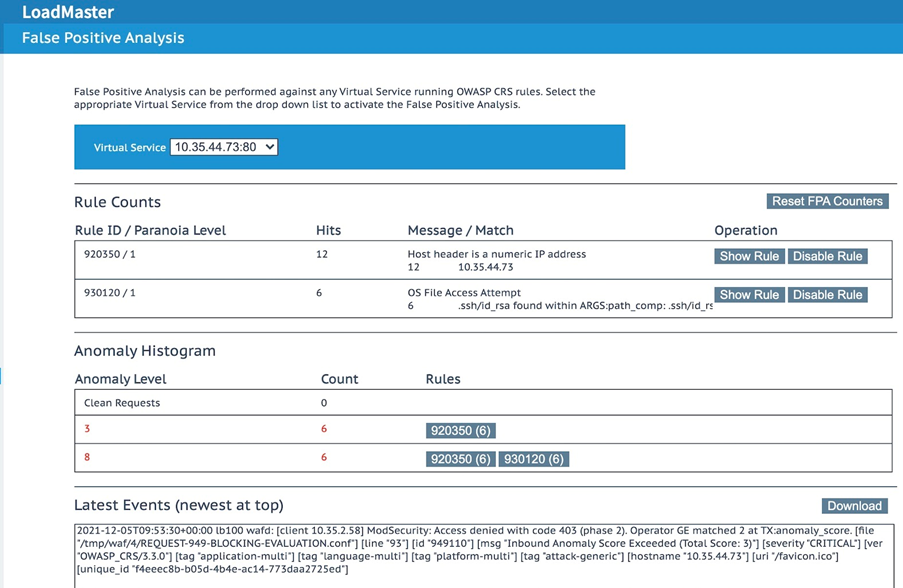Viewport: 903px width, 588px height.
Task: Click Clean Requests count 0
Action: click(324, 403)
